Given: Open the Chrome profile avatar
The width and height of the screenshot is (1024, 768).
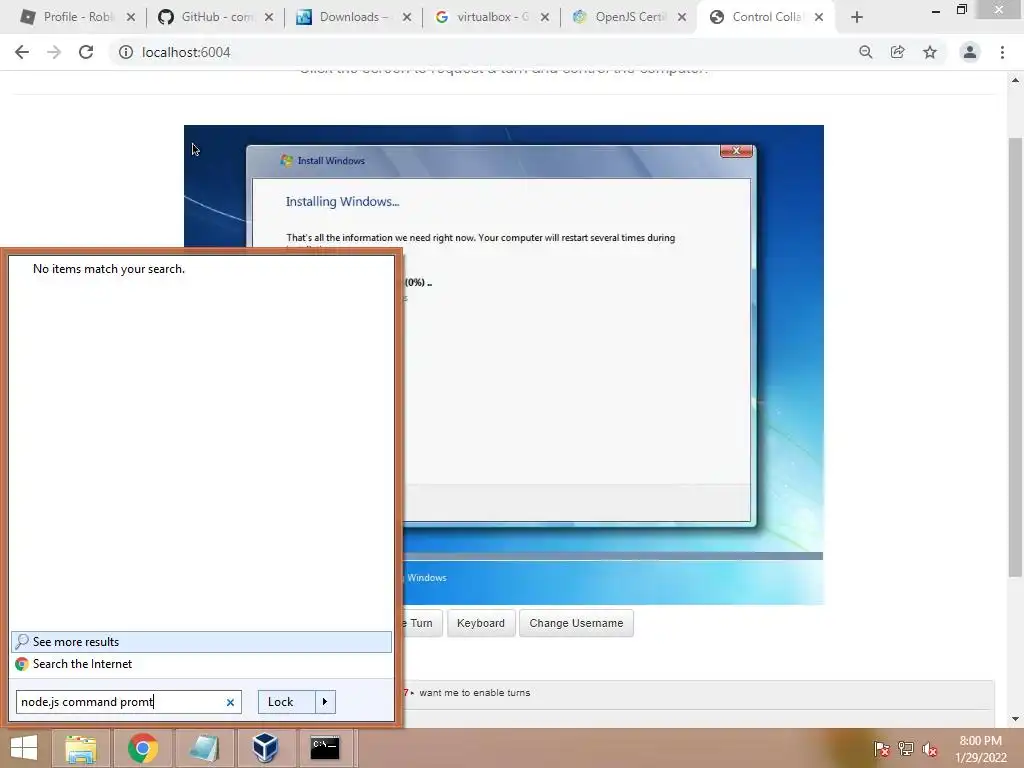Looking at the screenshot, I should [x=970, y=52].
